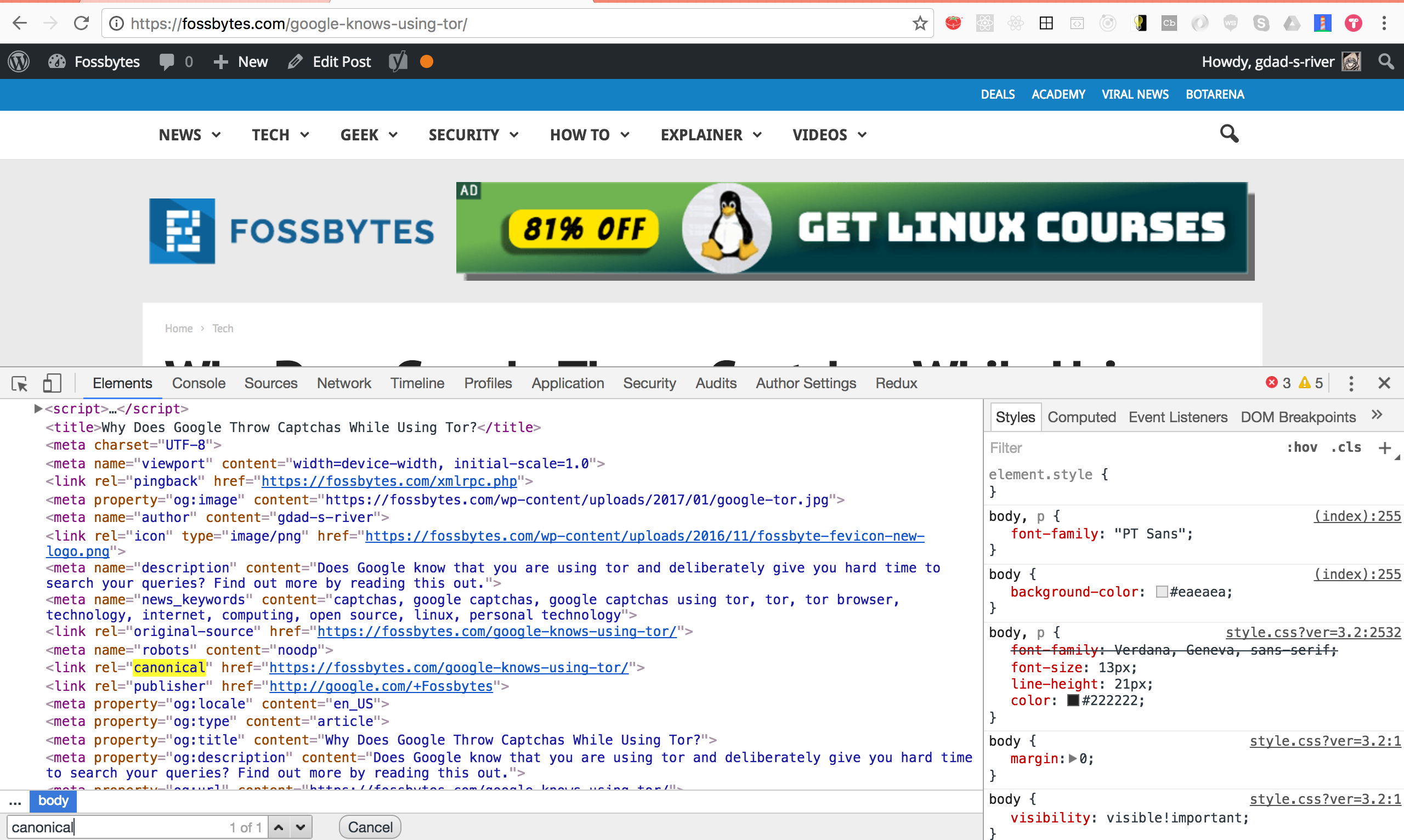Go back with browser back arrow
The width and height of the screenshot is (1404, 840).
[20, 23]
